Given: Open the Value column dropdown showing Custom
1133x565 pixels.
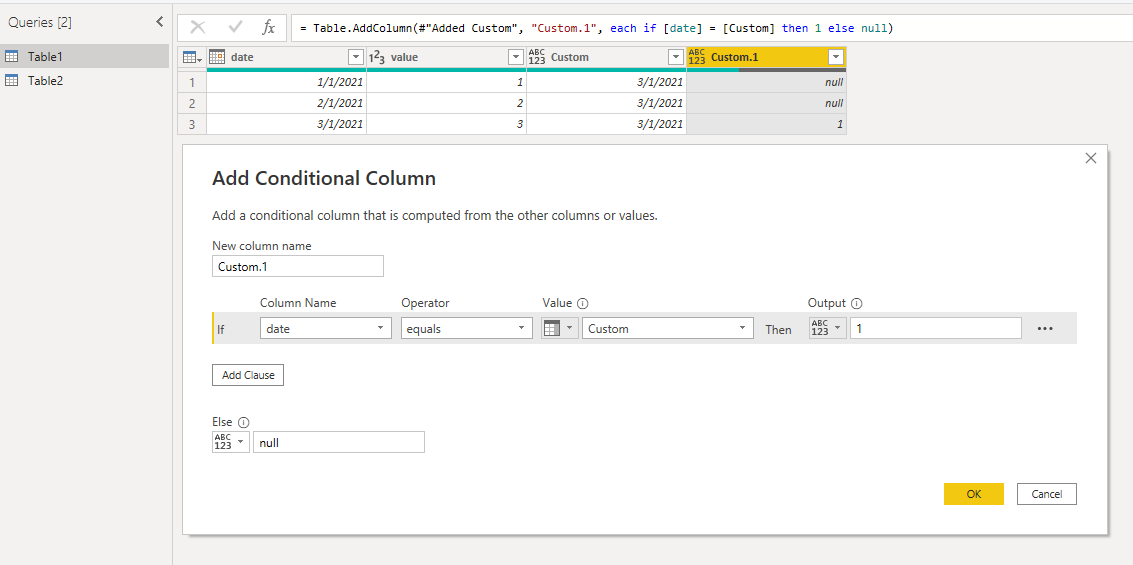Looking at the screenshot, I should pyautogui.click(x=668, y=328).
